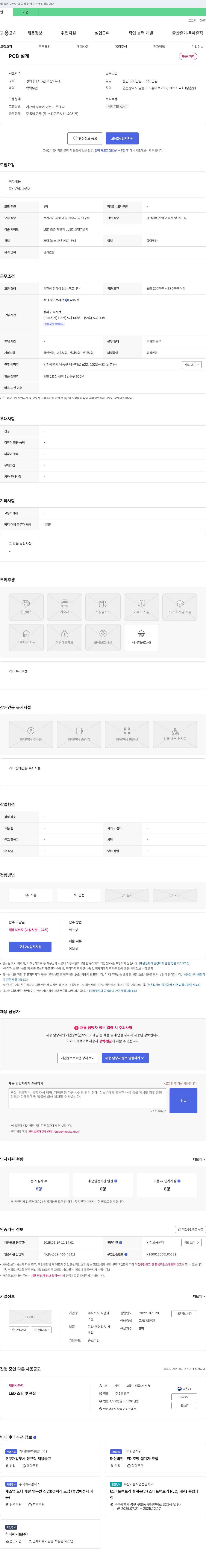The width and height of the screenshot is (206, 1568).
Task: Jump to 복리후생 section tab
Action: coord(121,46)
